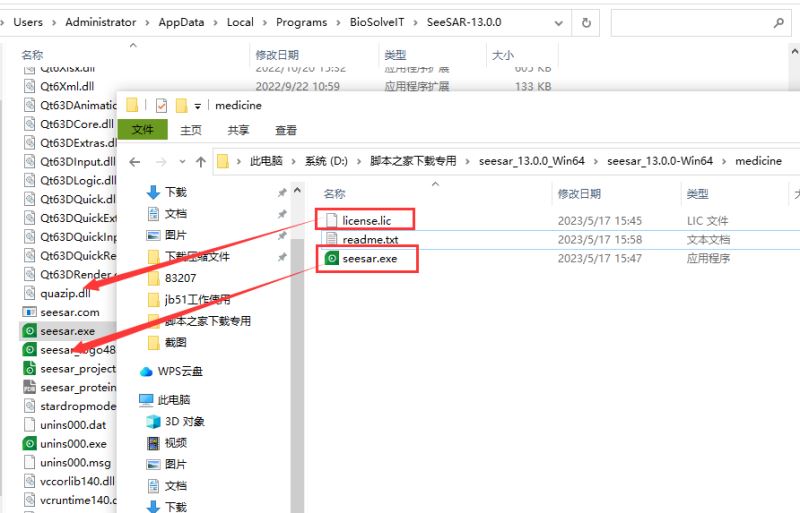The image size is (800, 513).
Task: Sort by 名称 column in medicine window
Action: pos(335,194)
